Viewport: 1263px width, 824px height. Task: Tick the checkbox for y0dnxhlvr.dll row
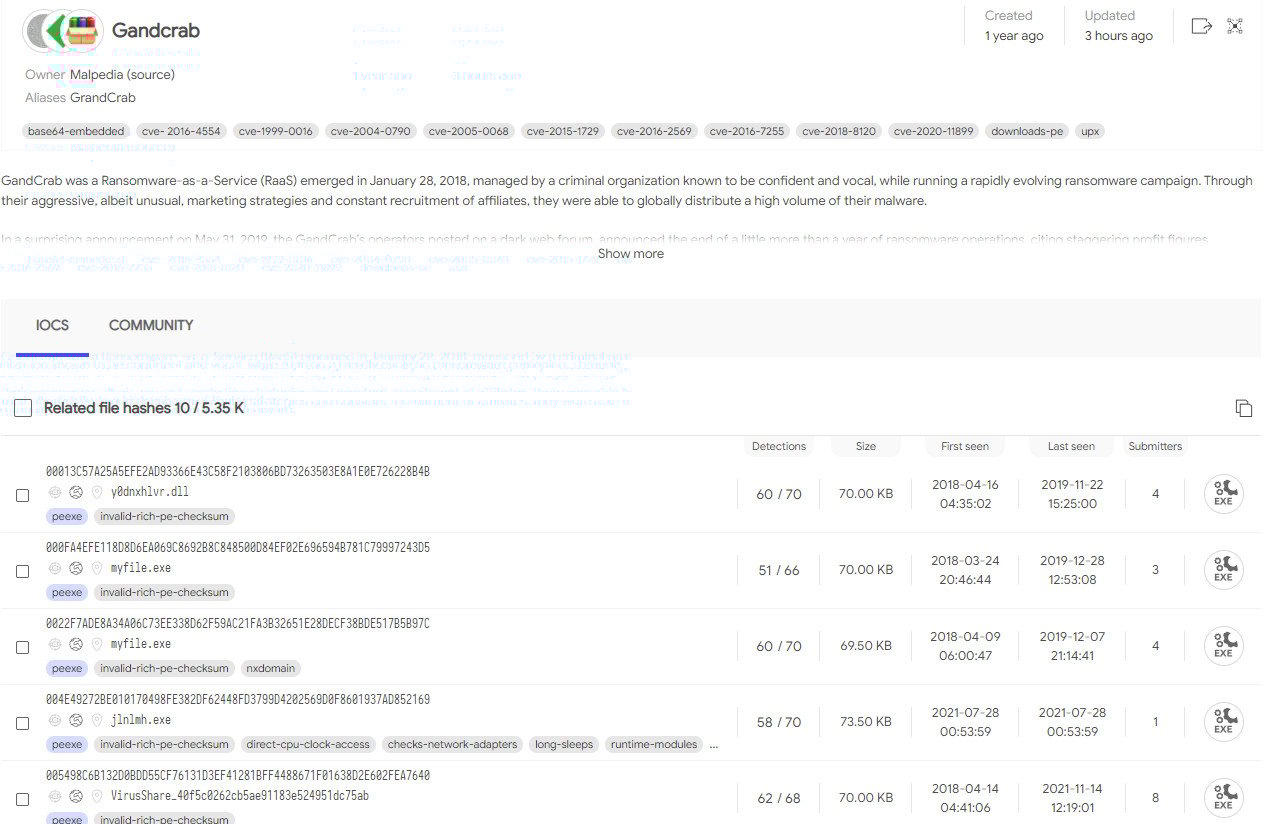tap(22, 495)
